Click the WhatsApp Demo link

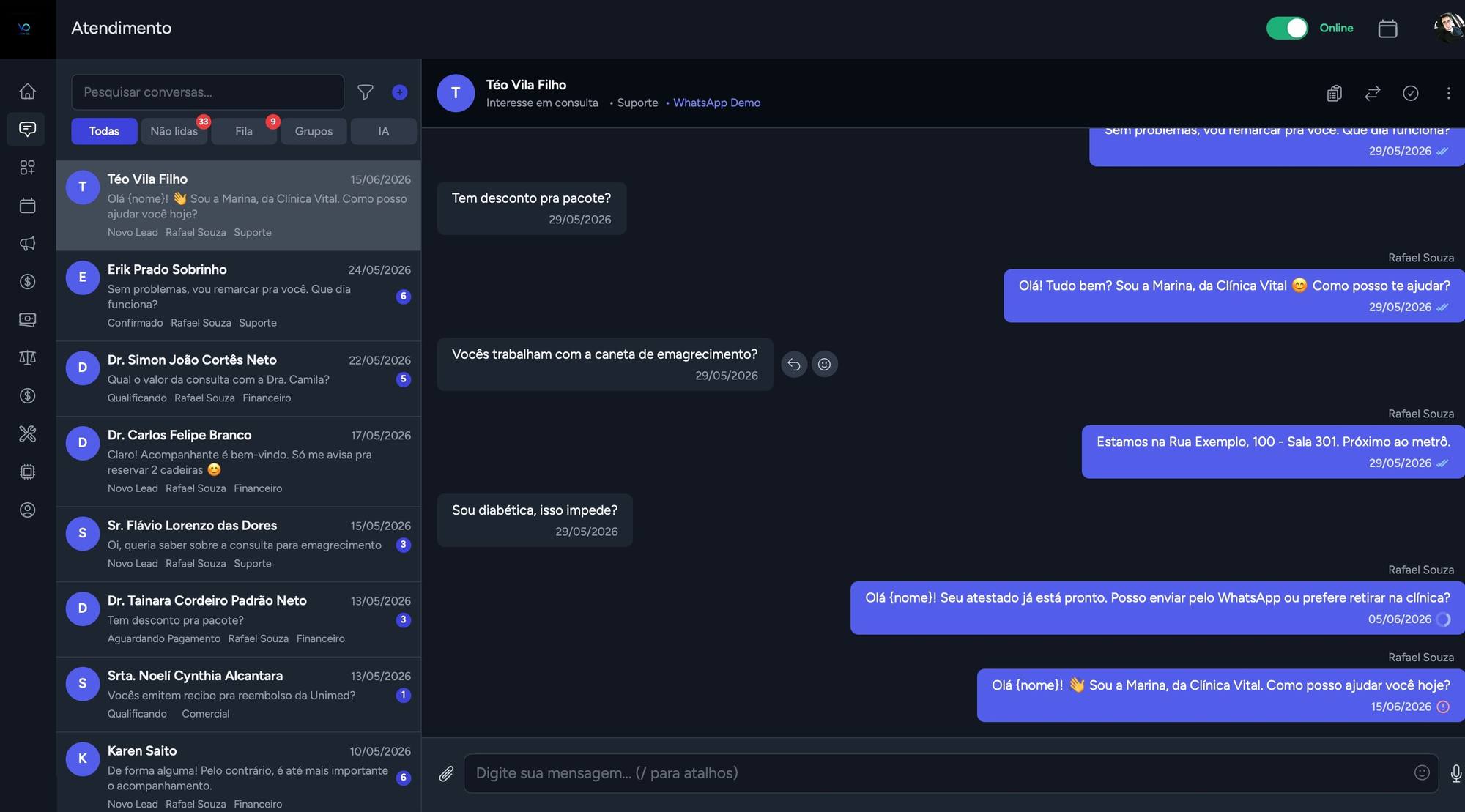tap(716, 103)
